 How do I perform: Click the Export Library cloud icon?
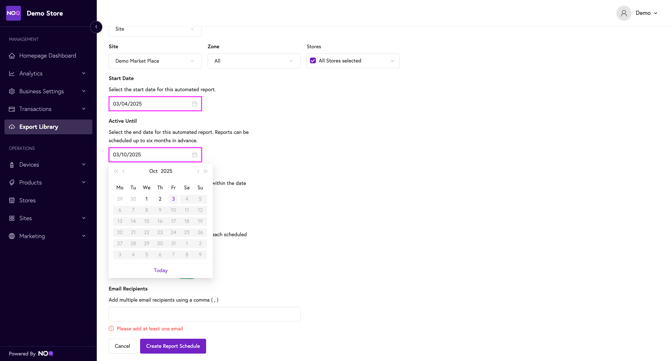pyautogui.click(x=12, y=127)
